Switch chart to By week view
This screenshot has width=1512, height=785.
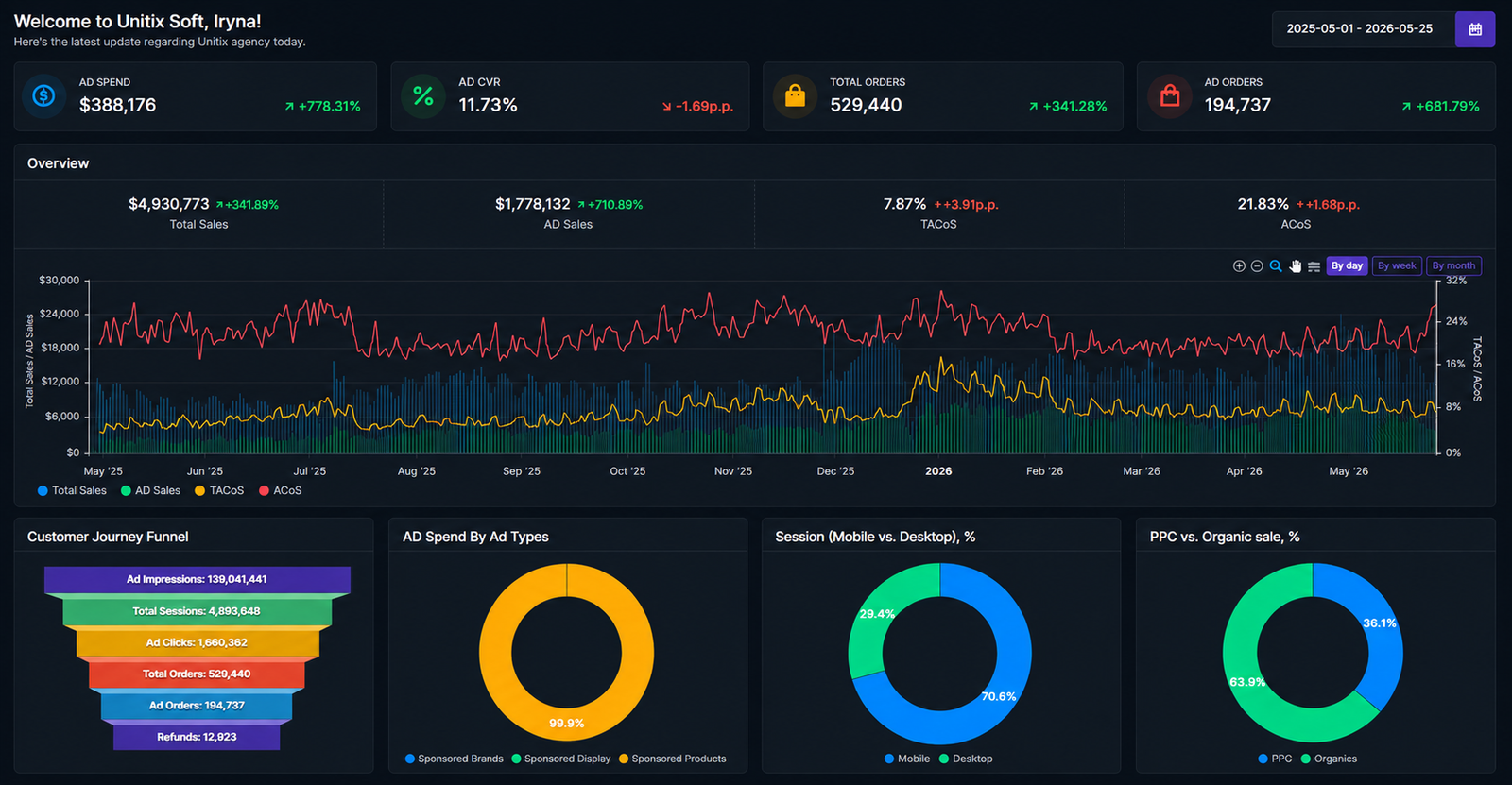(x=1397, y=266)
